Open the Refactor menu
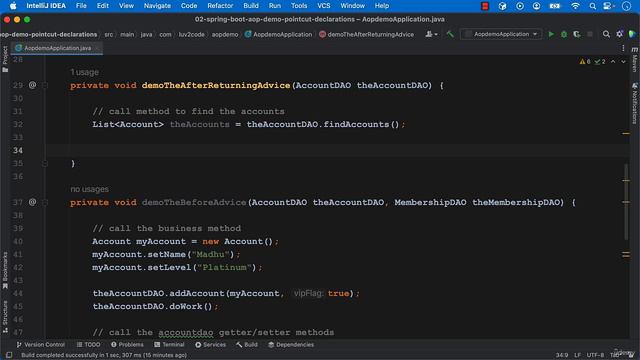 [x=220, y=6]
